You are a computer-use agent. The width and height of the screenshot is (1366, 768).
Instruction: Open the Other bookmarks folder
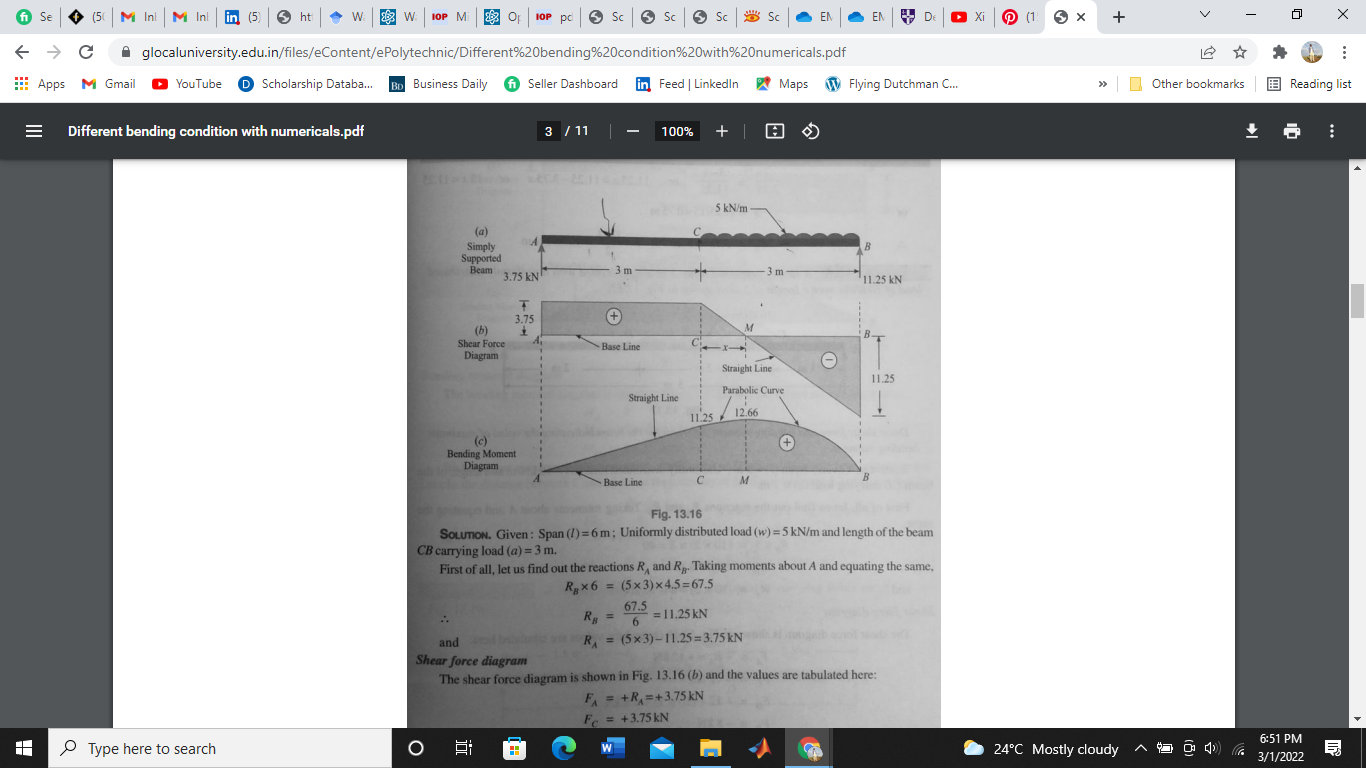[x=1187, y=84]
